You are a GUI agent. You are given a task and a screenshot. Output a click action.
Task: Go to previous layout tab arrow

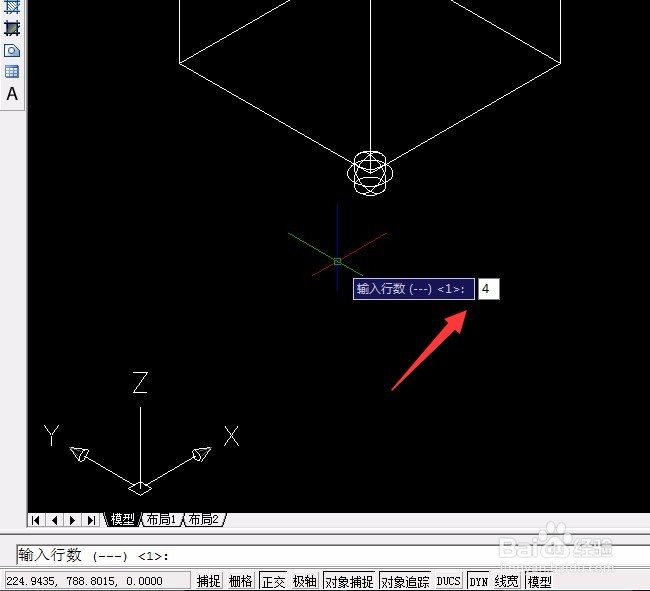click(x=54, y=520)
